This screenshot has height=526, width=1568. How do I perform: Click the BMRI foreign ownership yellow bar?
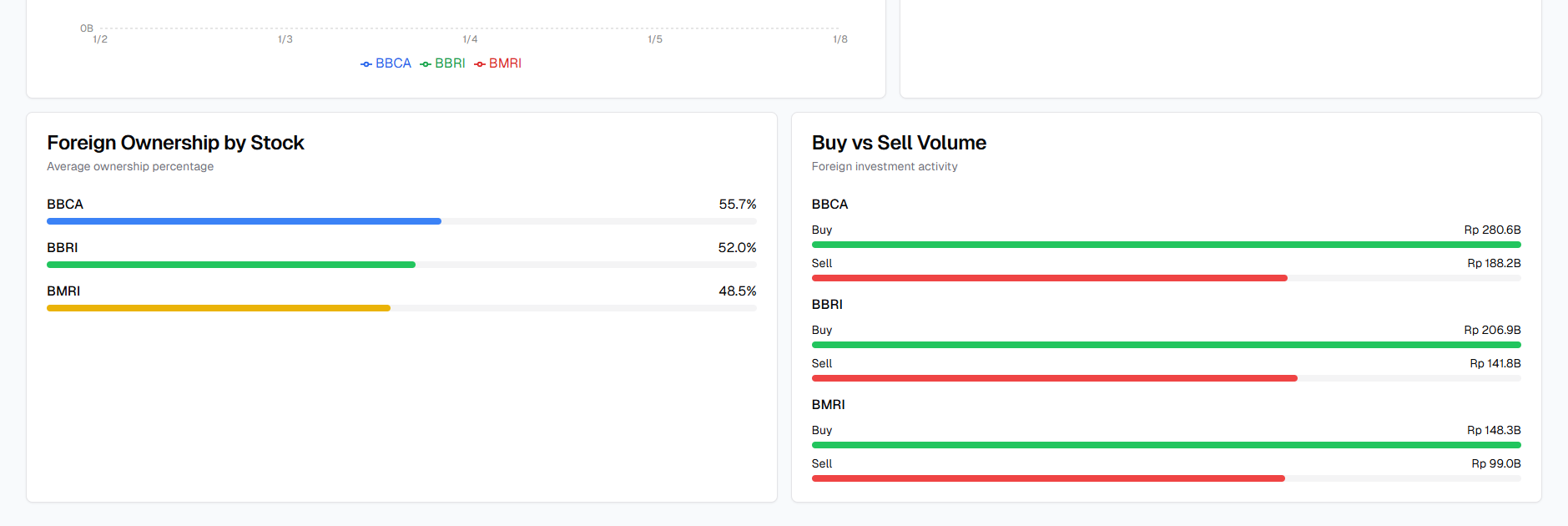(x=219, y=308)
